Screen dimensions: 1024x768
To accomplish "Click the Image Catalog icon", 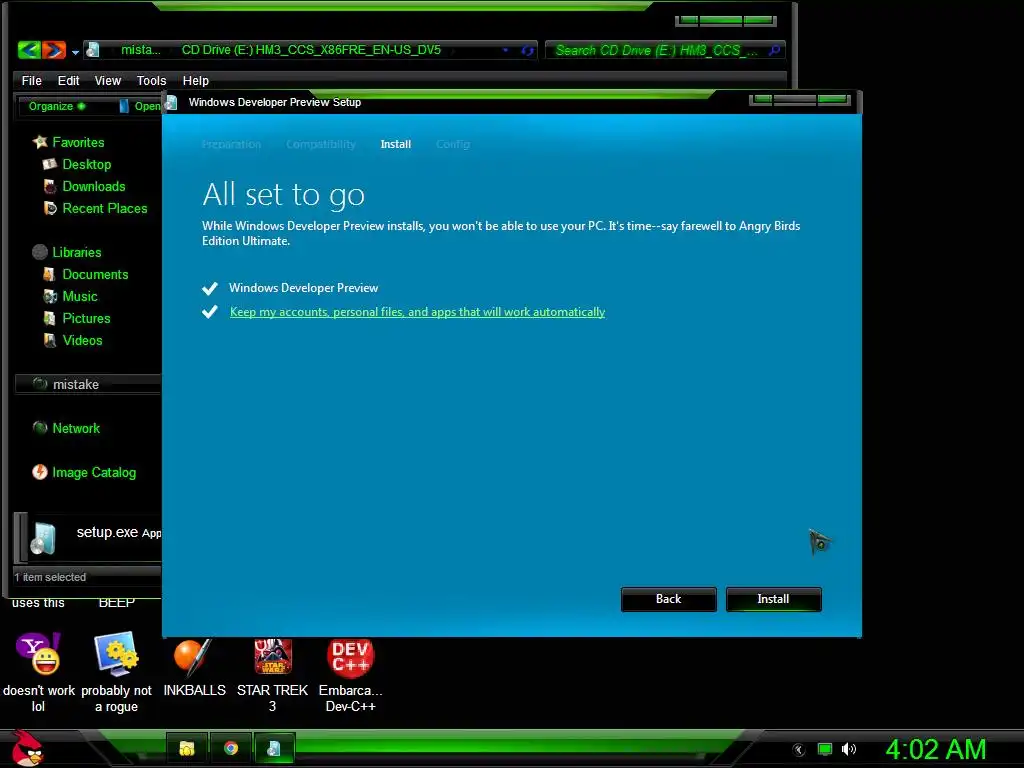I will (40, 472).
